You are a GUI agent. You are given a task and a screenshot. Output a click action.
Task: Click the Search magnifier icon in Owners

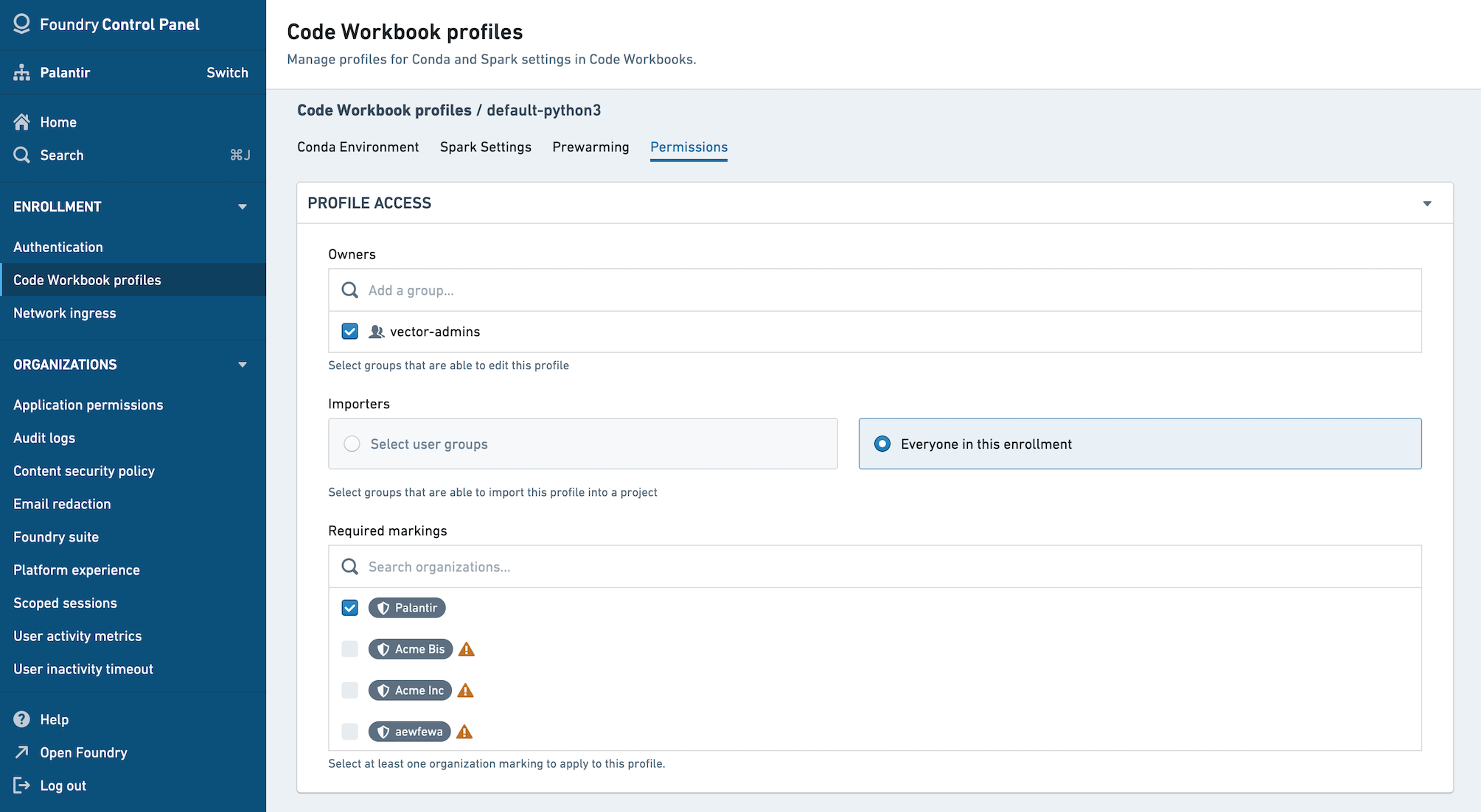point(350,290)
